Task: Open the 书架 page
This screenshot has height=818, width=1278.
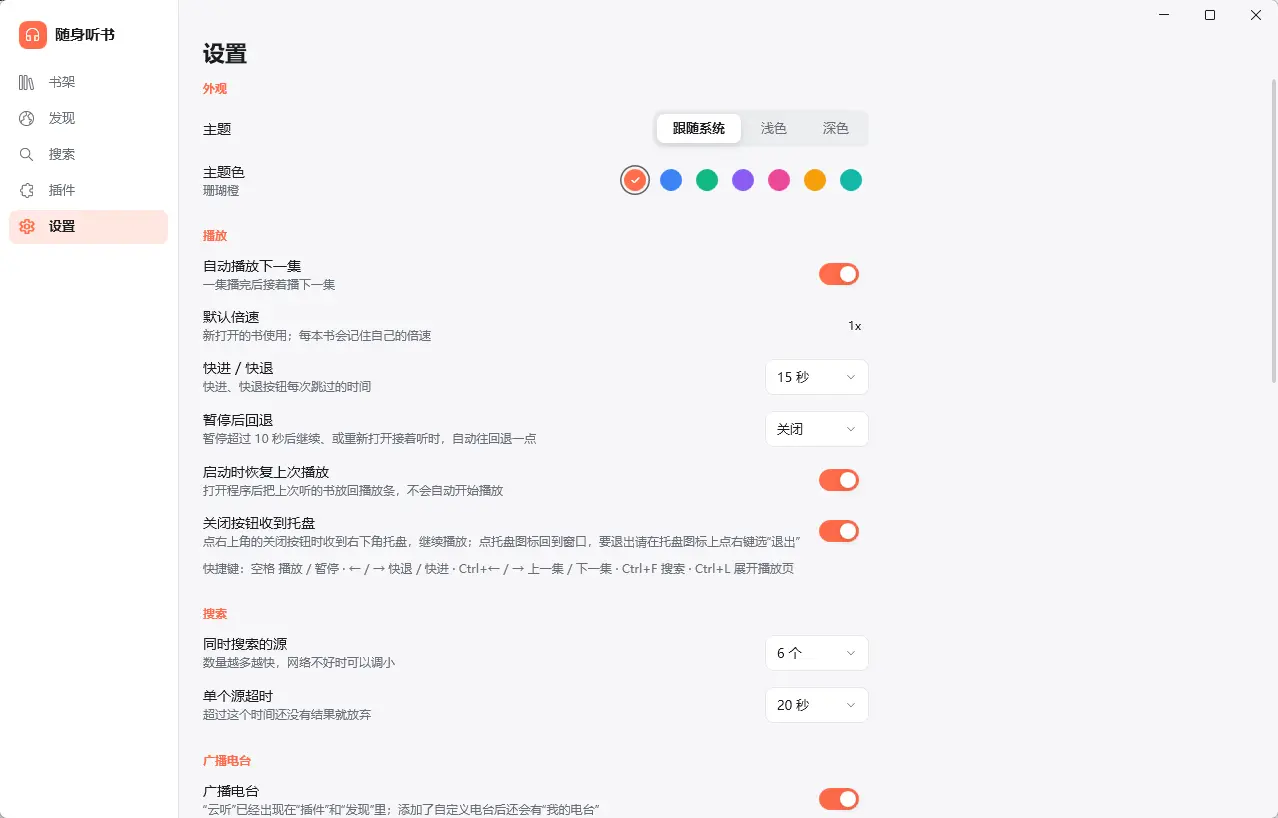Action: (88, 82)
